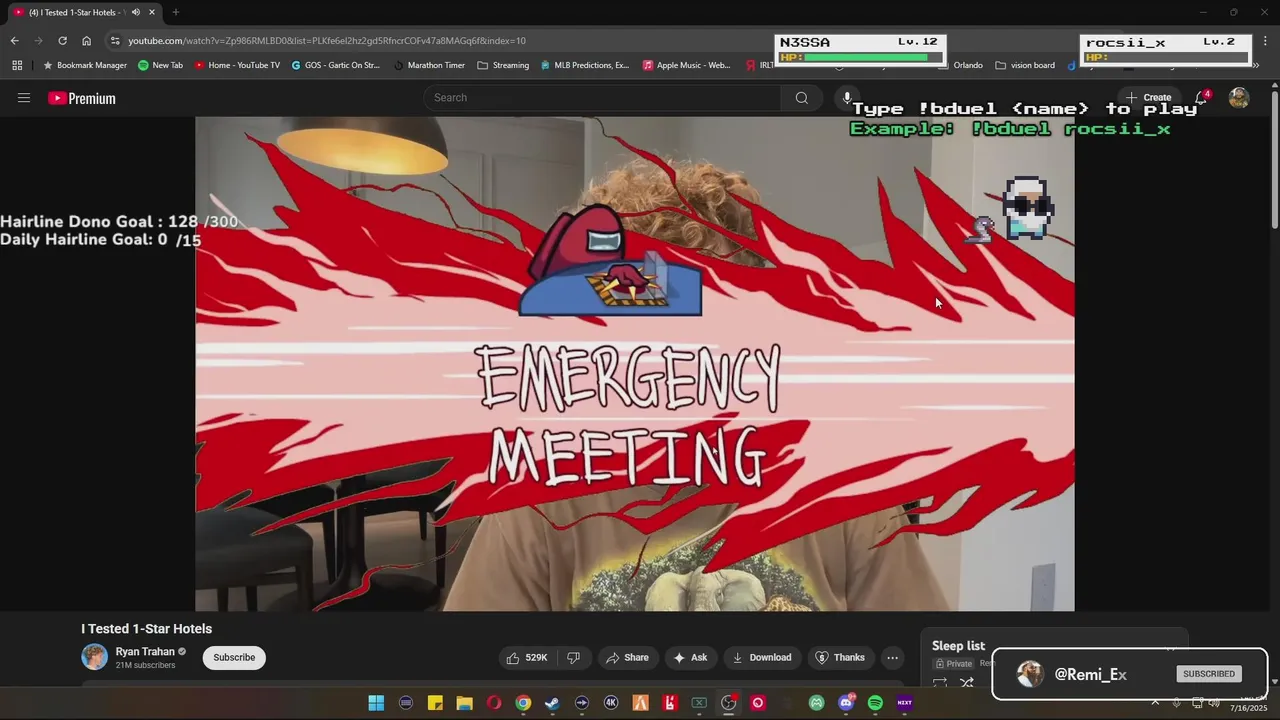Download the video
The height and width of the screenshot is (720, 1280).
tap(762, 657)
